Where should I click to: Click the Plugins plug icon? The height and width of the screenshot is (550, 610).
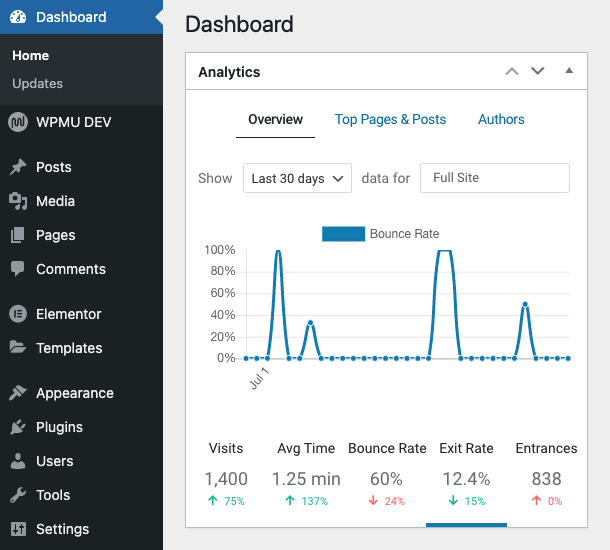[x=17, y=427]
